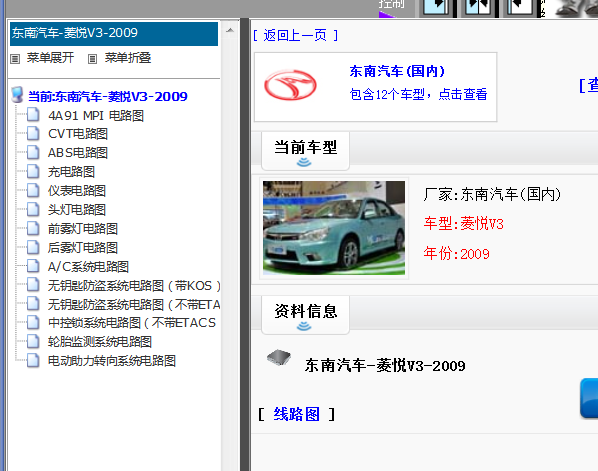Open 无钥匙防盗系统电路图 (带KOS) entry
The width and height of the screenshot is (598, 471).
tap(133, 285)
